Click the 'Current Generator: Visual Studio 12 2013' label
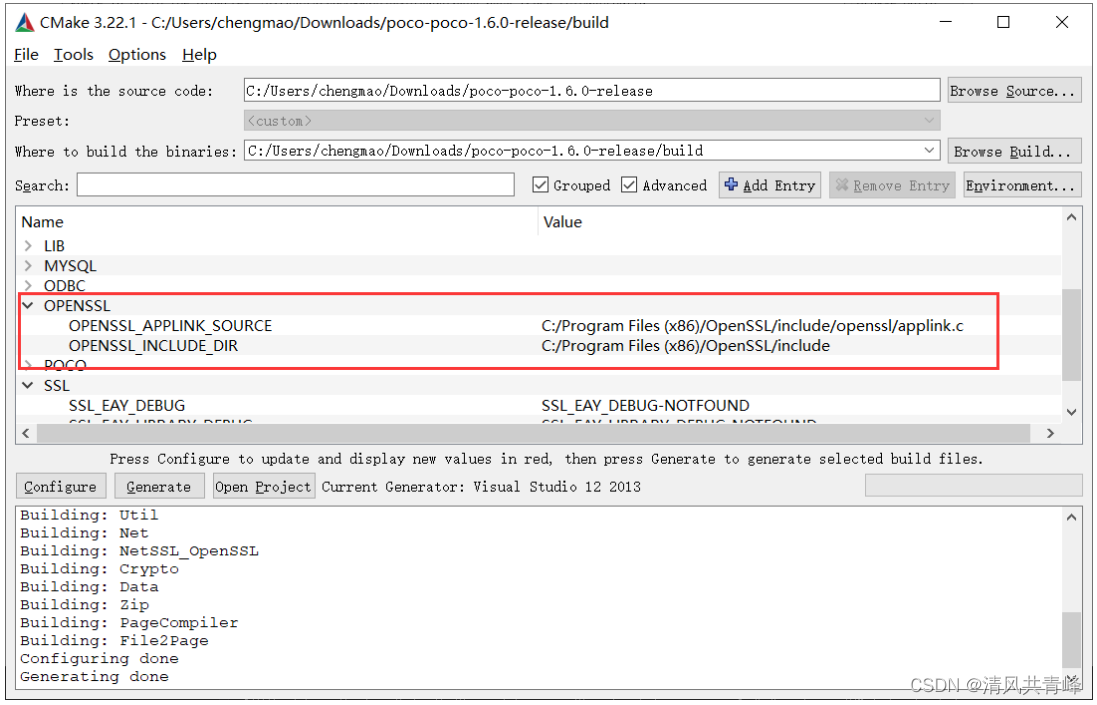The width and height of the screenshot is (1097, 705). [481, 487]
